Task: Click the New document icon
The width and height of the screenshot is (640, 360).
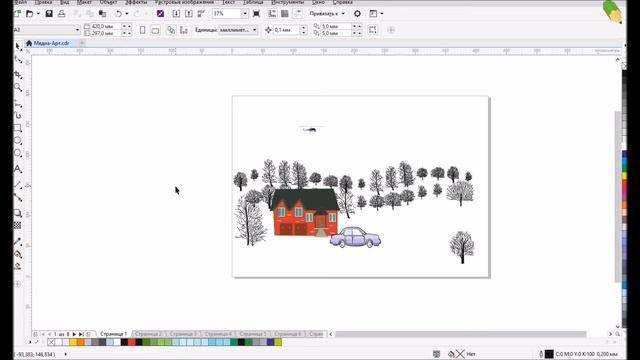Action: pos(18,13)
